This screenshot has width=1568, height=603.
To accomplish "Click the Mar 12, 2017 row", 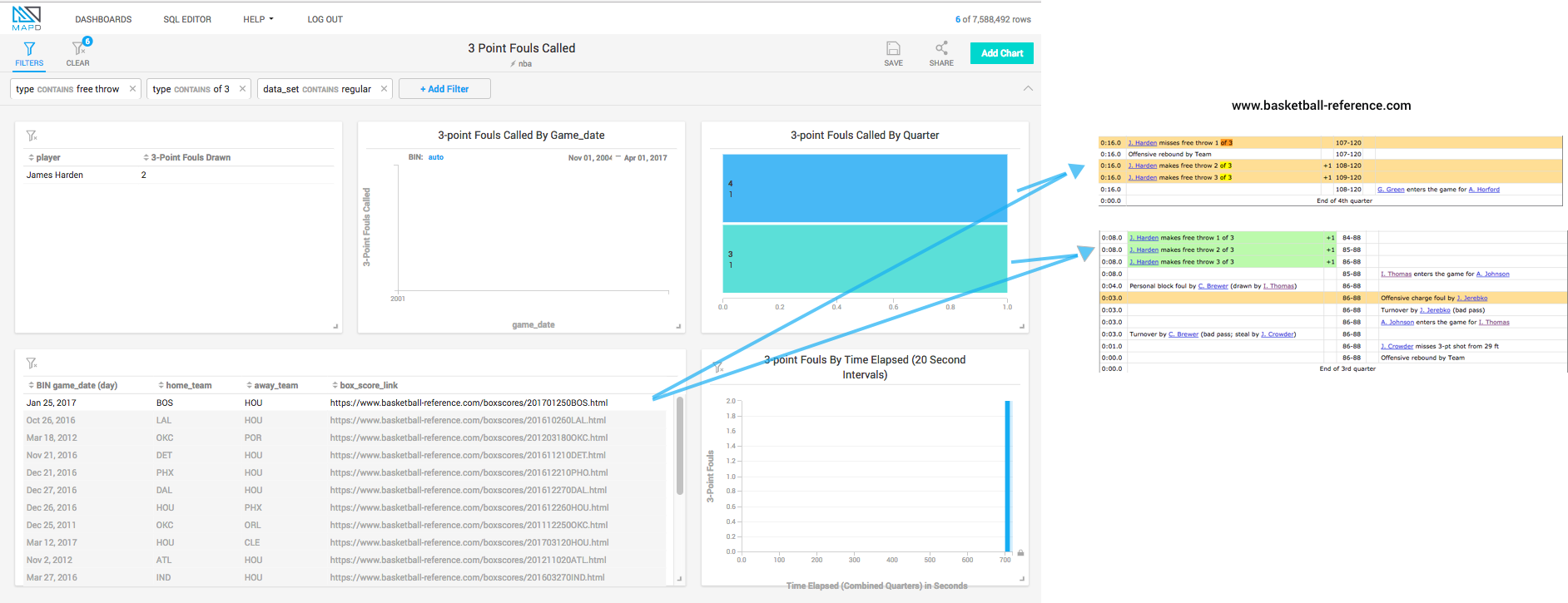I will point(344,542).
